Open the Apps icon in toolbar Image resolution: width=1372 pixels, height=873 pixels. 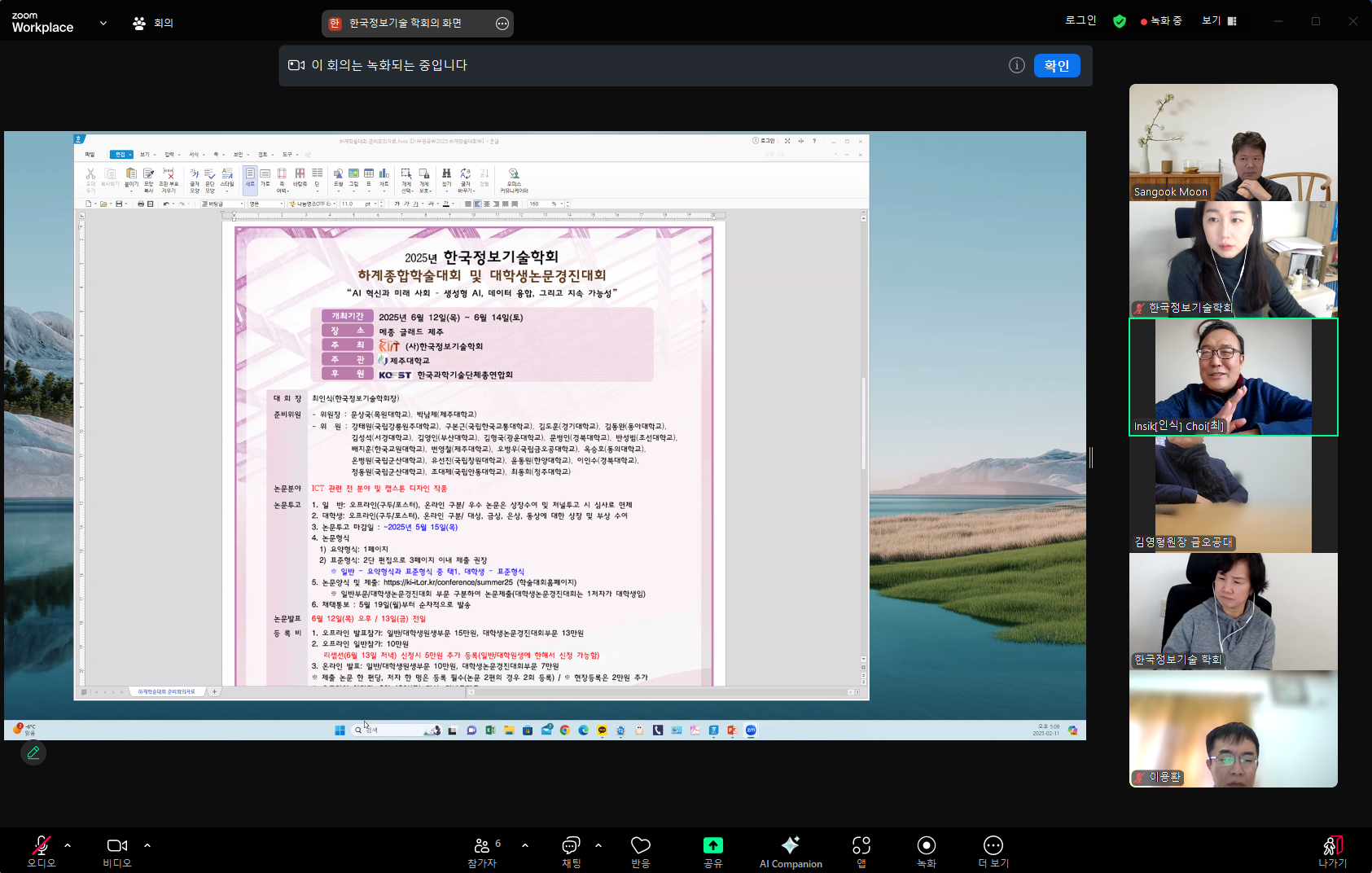(x=861, y=846)
